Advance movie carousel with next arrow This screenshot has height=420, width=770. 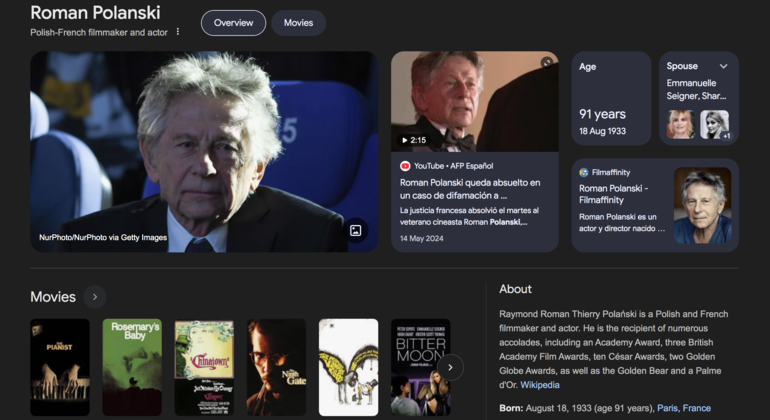[x=450, y=367]
